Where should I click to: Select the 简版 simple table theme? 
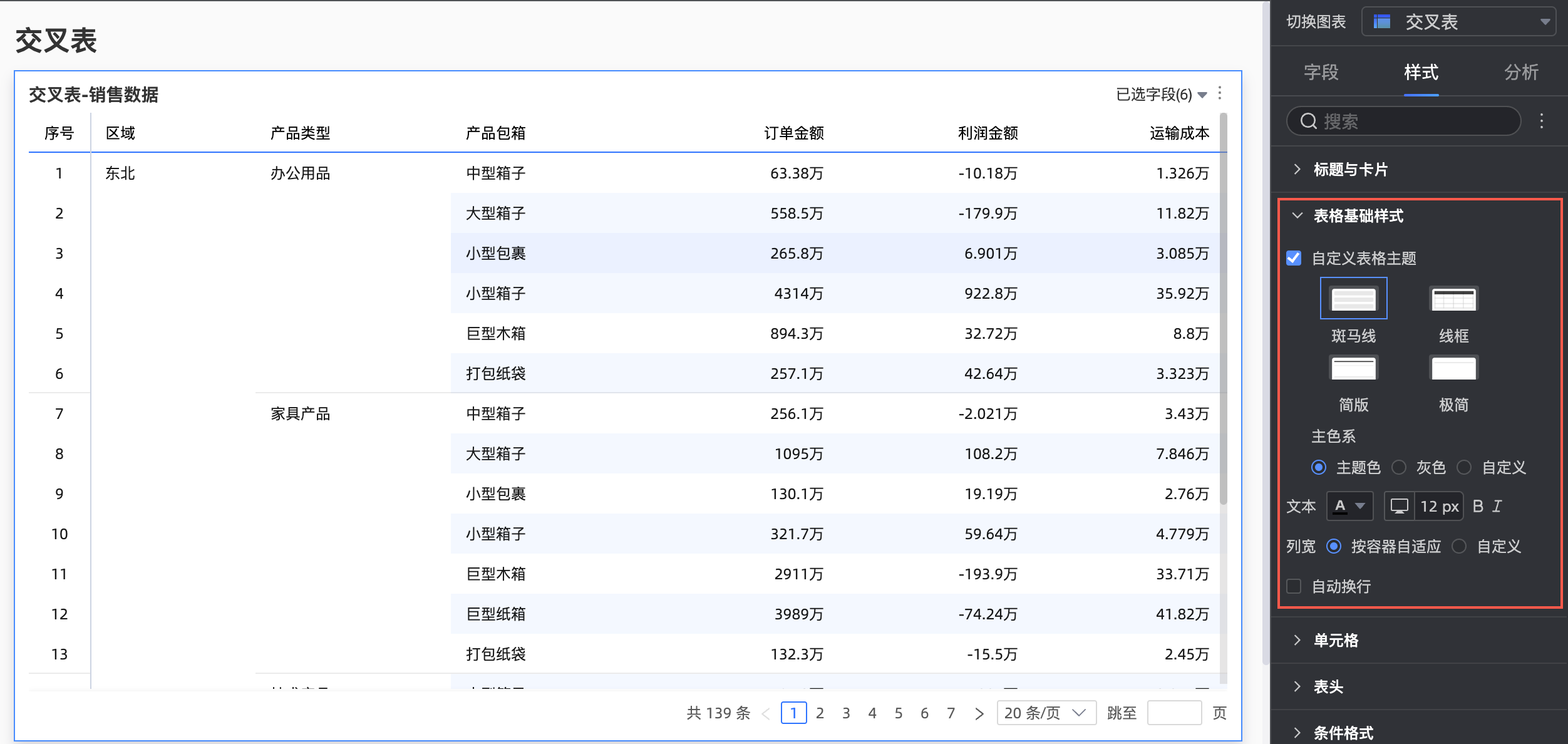click(1353, 368)
